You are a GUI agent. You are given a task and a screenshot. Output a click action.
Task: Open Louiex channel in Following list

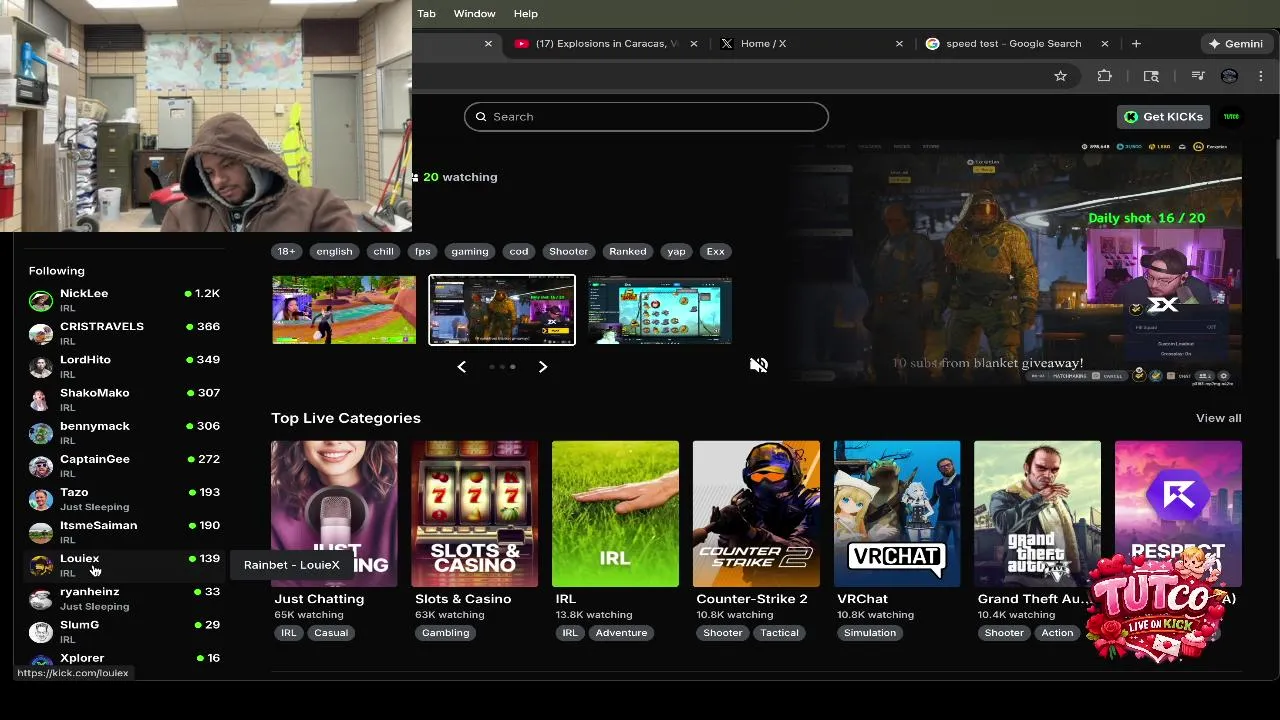click(124, 566)
